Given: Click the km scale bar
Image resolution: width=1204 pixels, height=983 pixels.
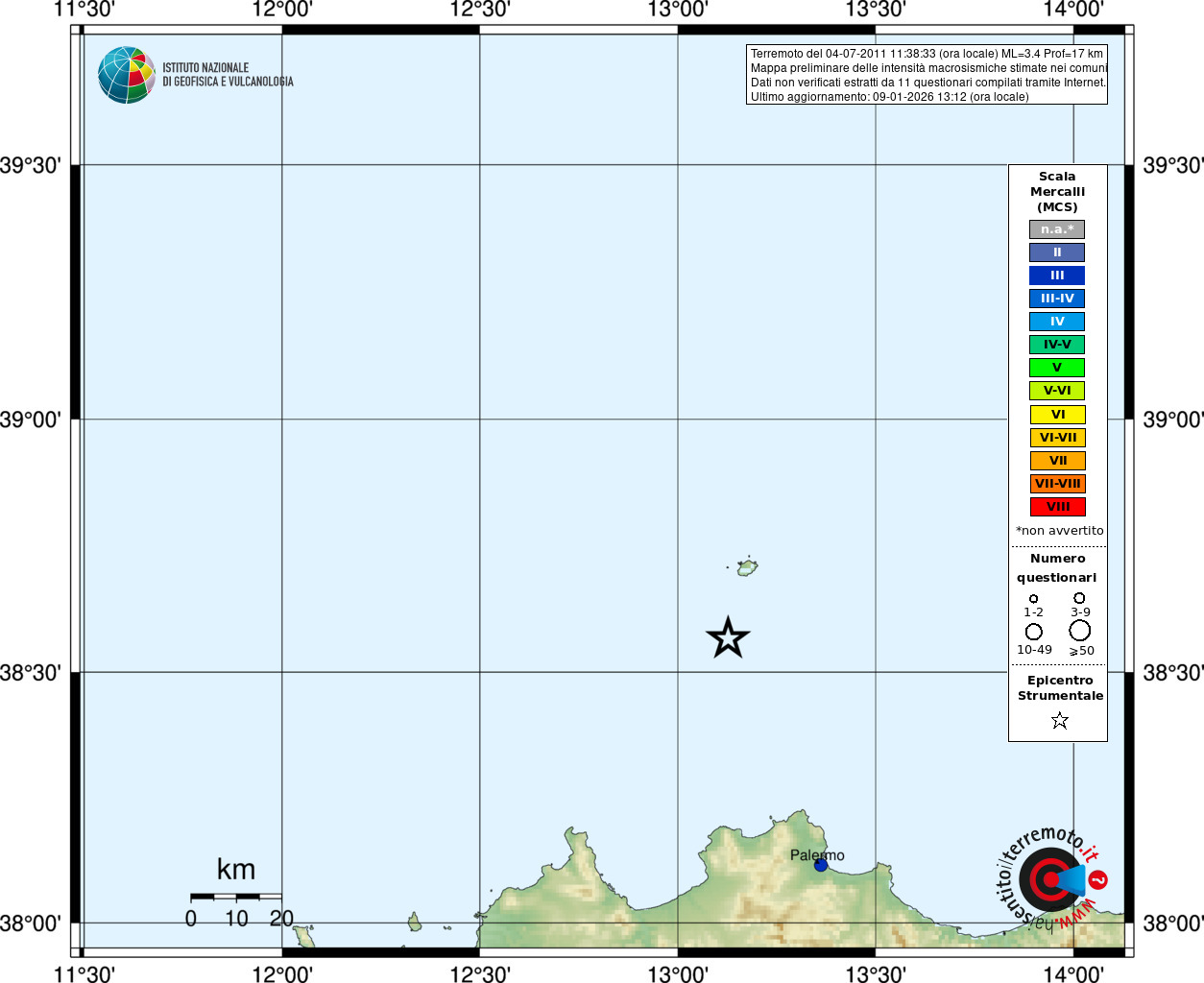Looking at the screenshot, I should point(236,897).
